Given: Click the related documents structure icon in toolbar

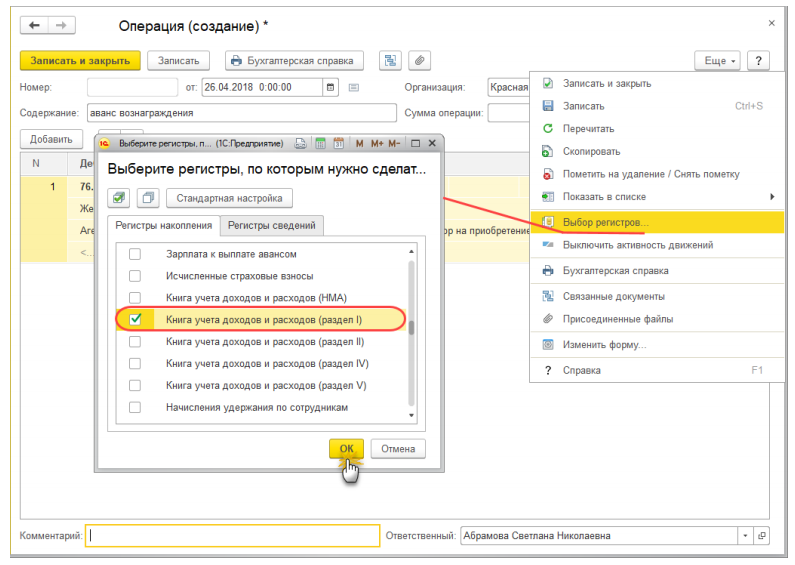Looking at the screenshot, I should point(390,61).
